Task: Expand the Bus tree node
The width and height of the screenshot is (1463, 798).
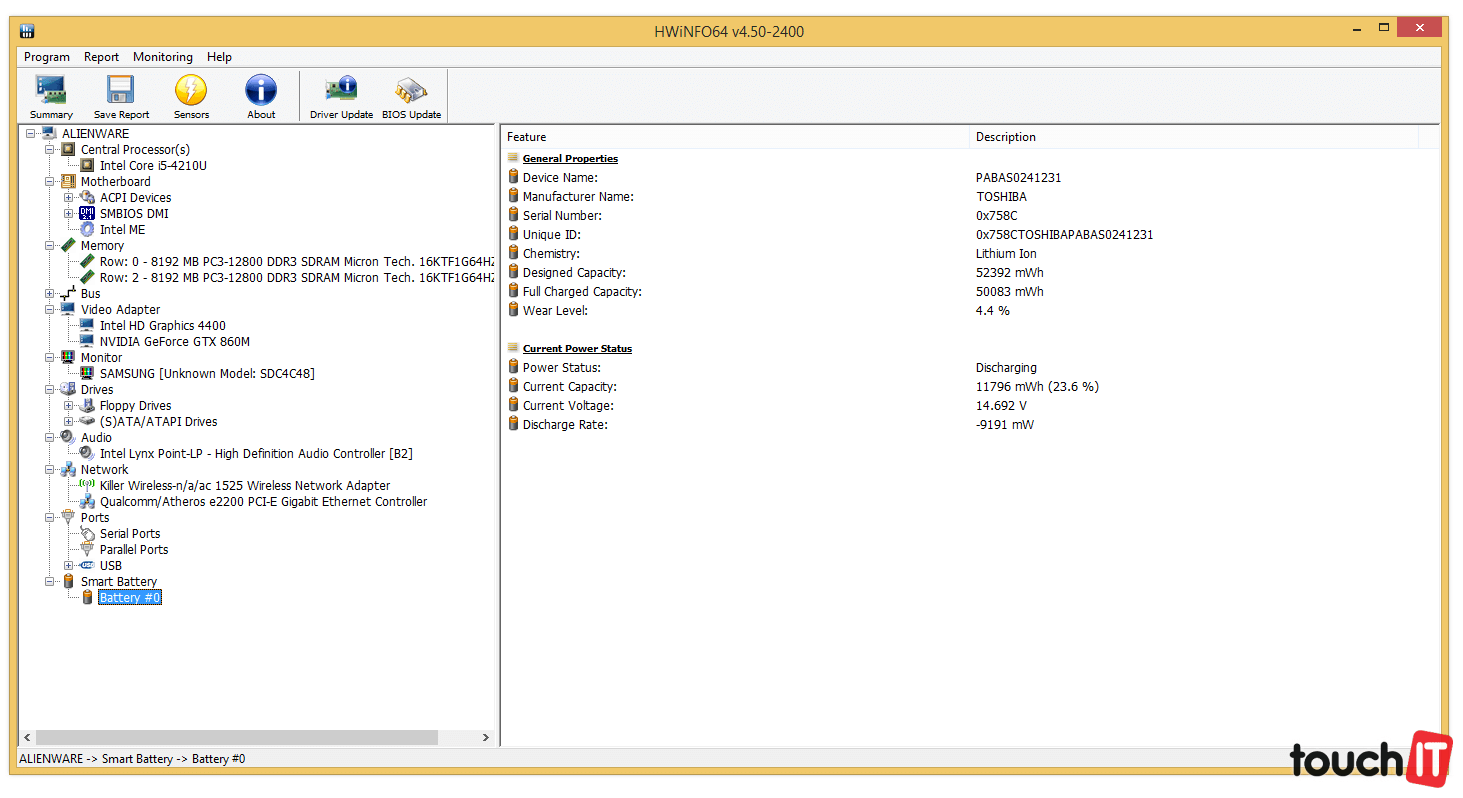Action: [50, 294]
